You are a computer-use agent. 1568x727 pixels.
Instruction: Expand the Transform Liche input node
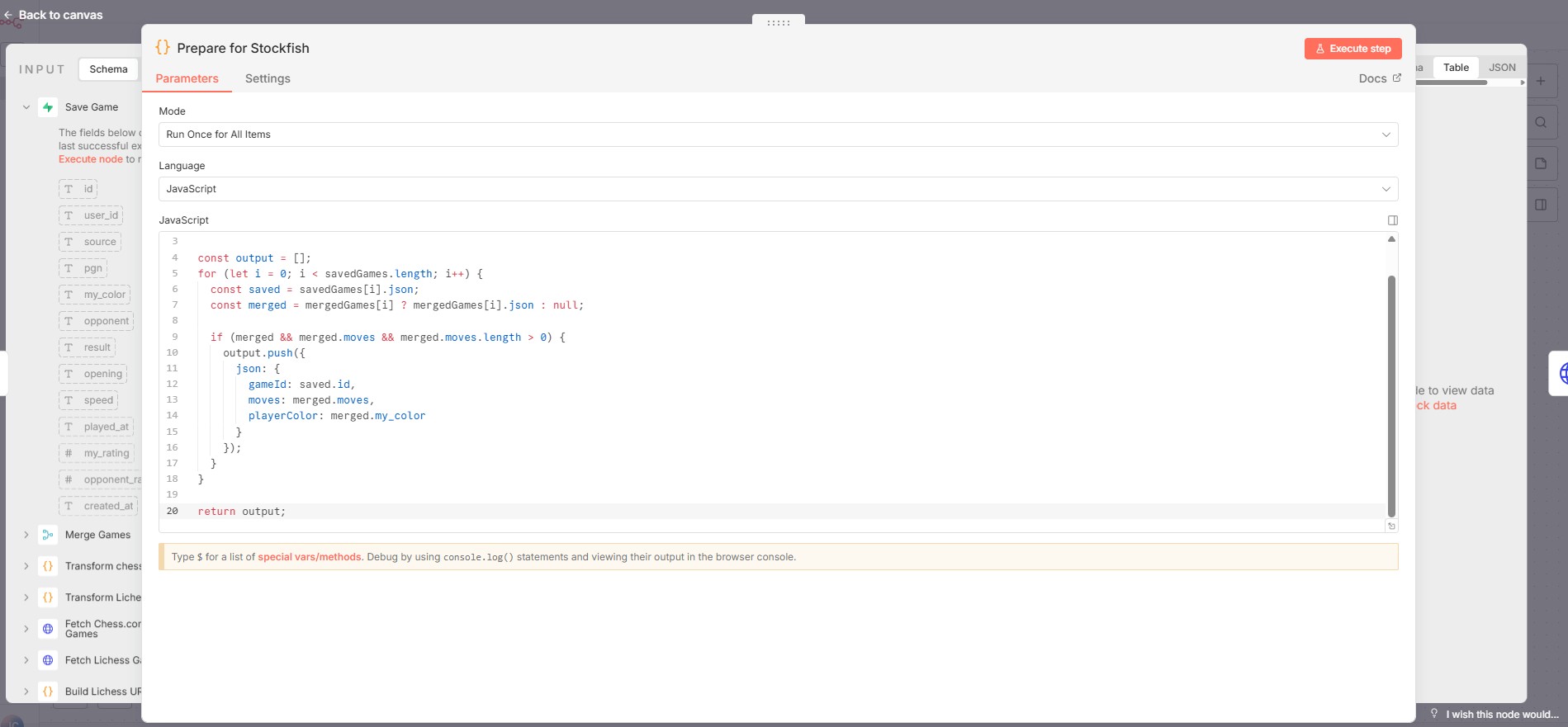26,597
